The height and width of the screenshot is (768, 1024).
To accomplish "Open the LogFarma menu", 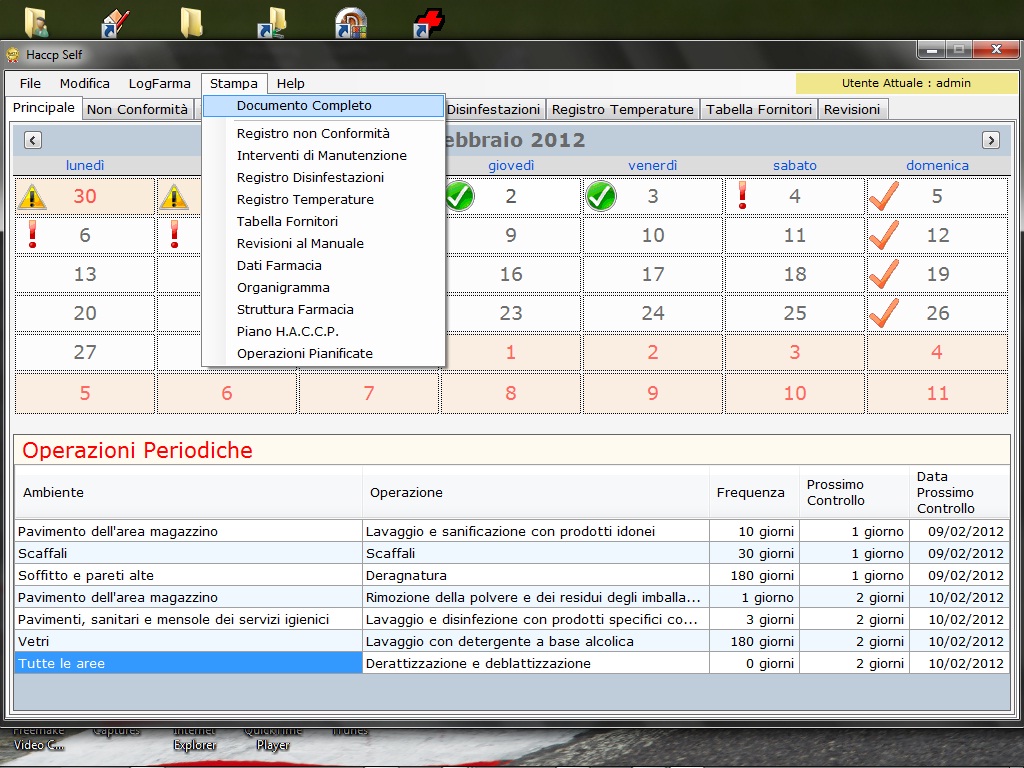I will [159, 84].
